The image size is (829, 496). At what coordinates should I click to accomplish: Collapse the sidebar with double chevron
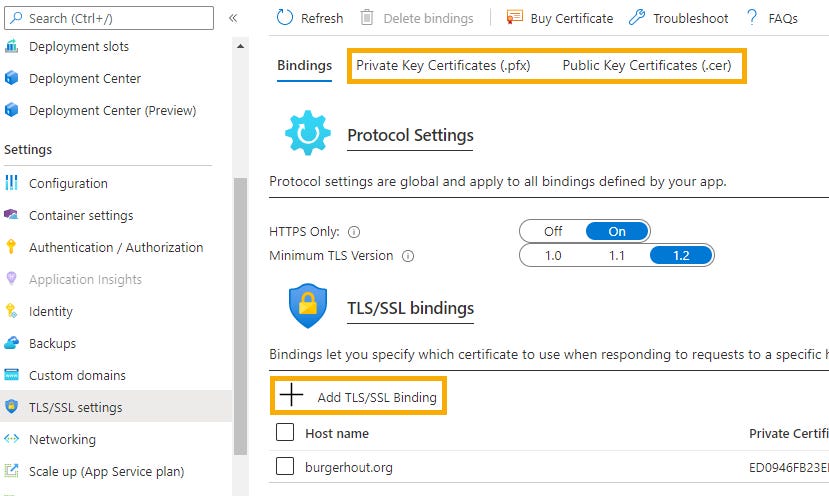(233, 18)
